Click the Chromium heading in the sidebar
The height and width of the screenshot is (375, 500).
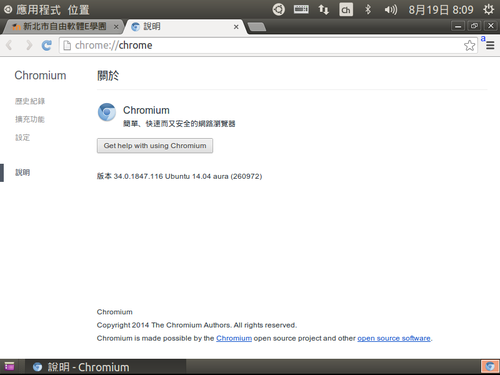pos(40,75)
